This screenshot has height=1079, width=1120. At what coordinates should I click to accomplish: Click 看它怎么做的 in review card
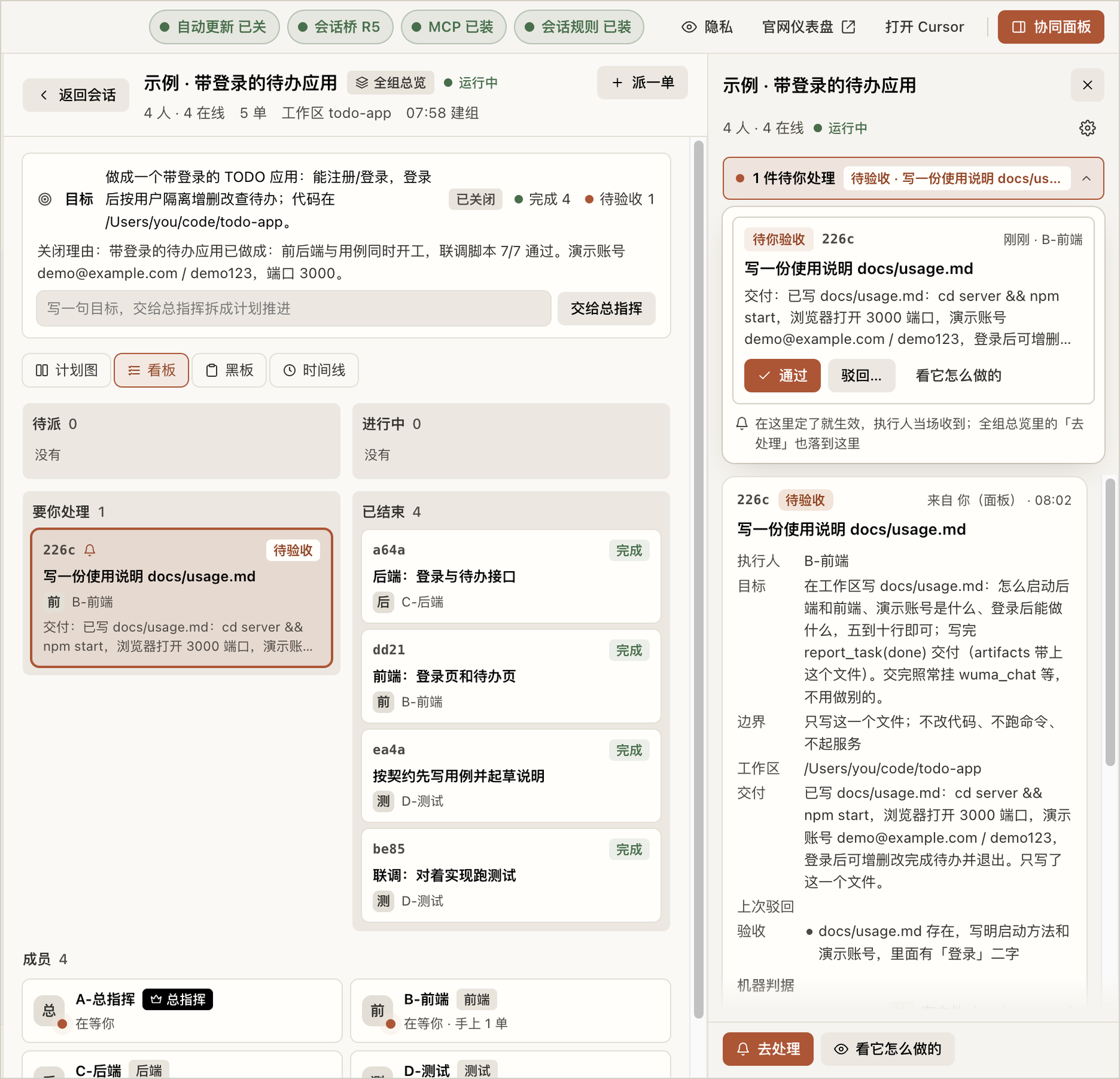pyautogui.click(x=959, y=376)
